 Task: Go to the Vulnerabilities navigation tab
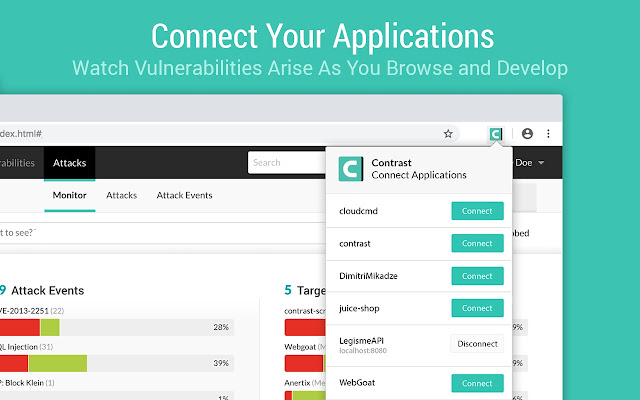tap(17, 163)
